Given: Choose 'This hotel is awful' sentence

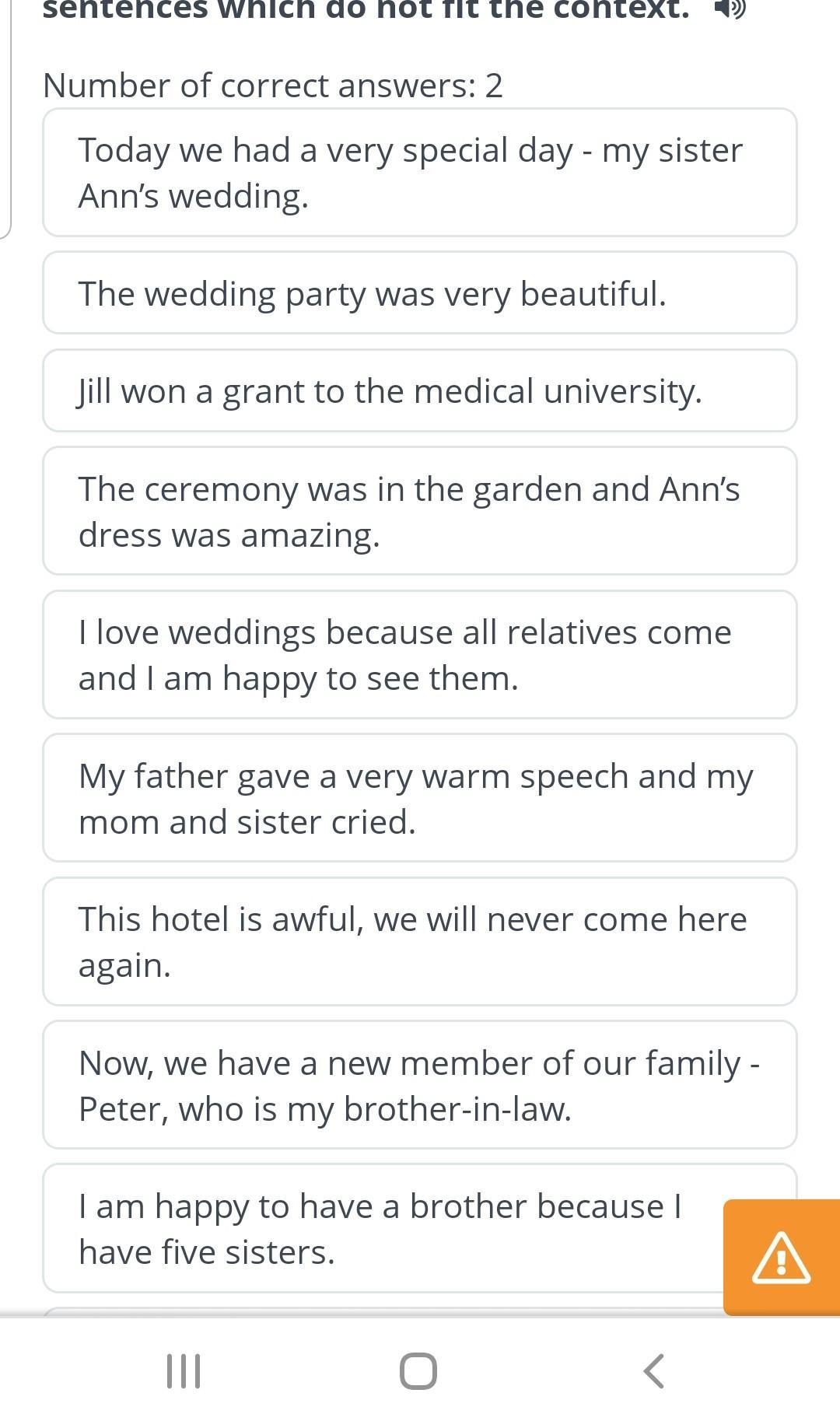Looking at the screenshot, I should click(x=420, y=942).
